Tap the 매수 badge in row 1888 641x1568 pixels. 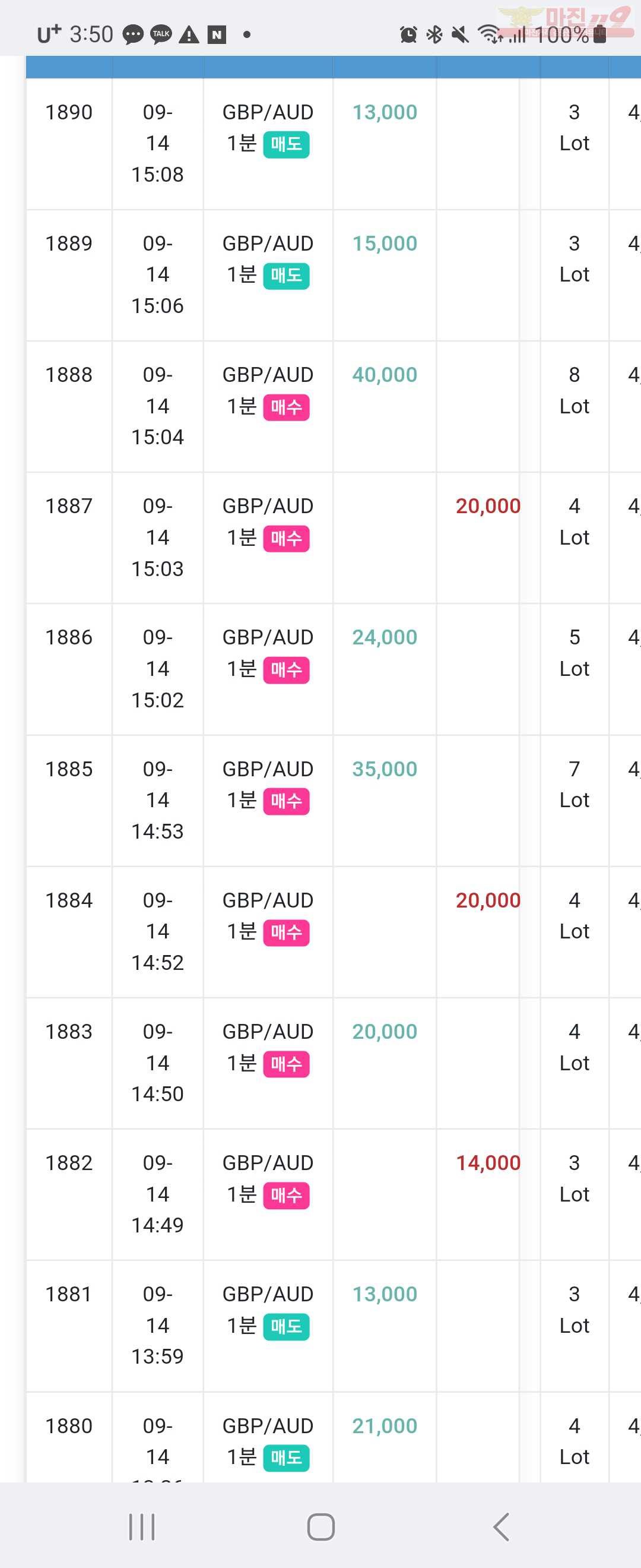click(287, 407)
